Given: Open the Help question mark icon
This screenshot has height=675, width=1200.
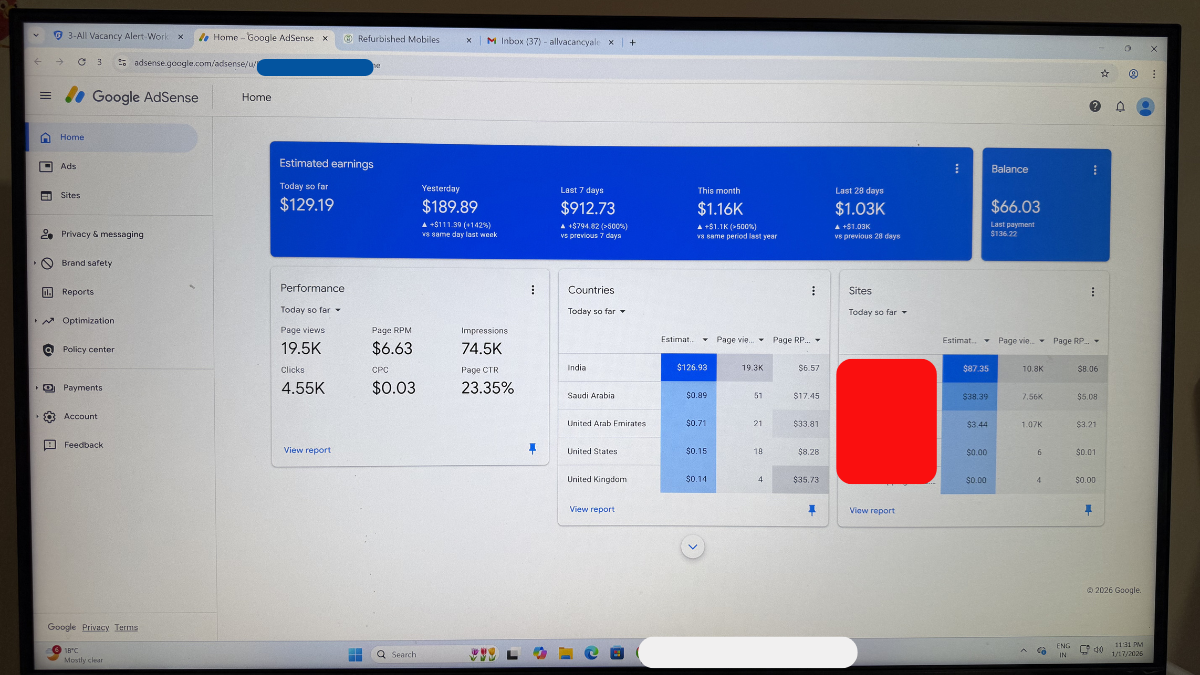Looking at the screenshot, I should tap(1095, 106).
